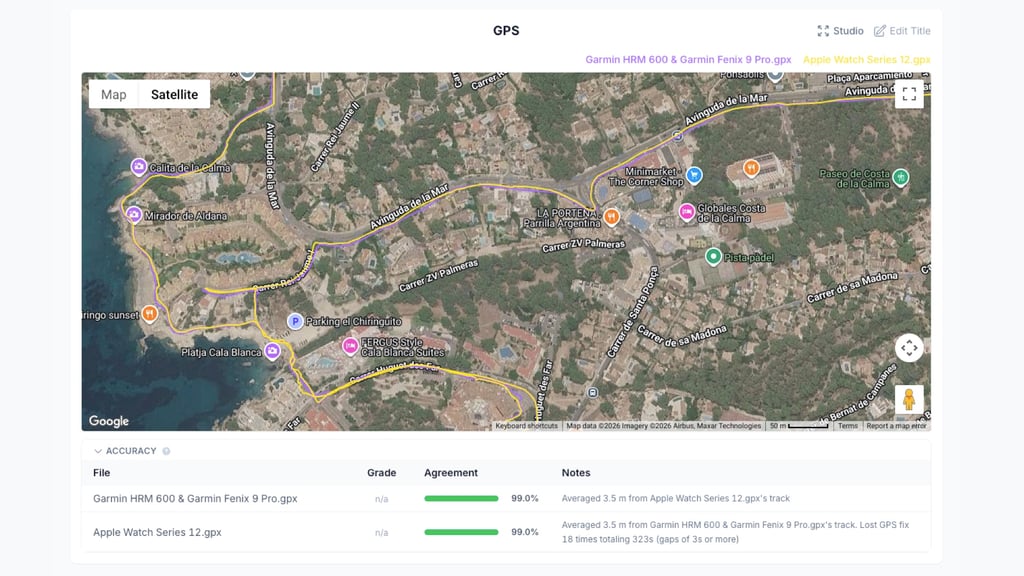Open map Terms link

click(x=848, y=426)
